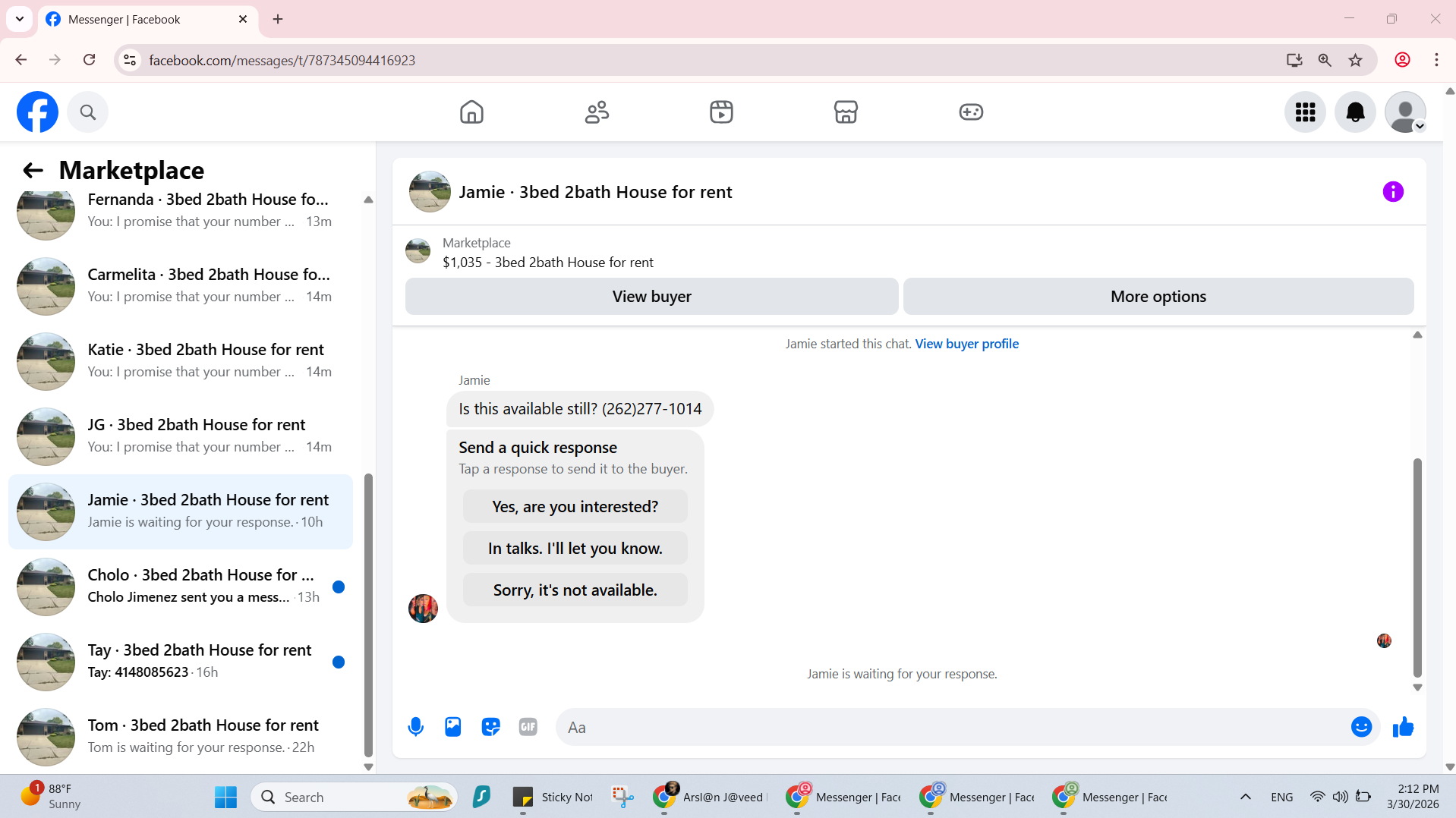
Task: Send 'Yes, are you interested?' quick response
Action: [x=575, y=506]
